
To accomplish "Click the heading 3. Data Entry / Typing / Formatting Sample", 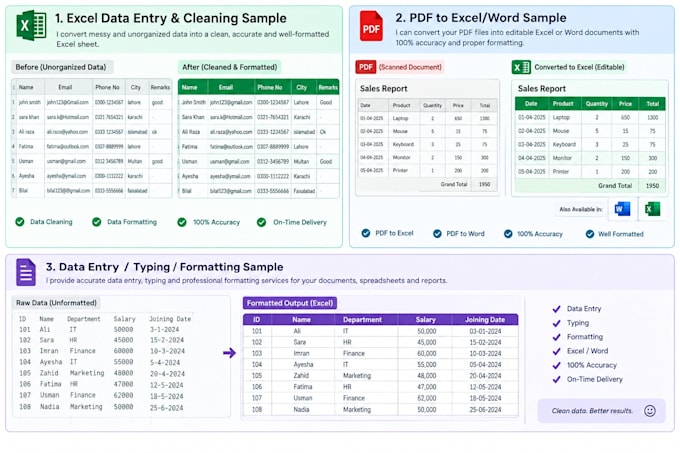I will 164,267.
